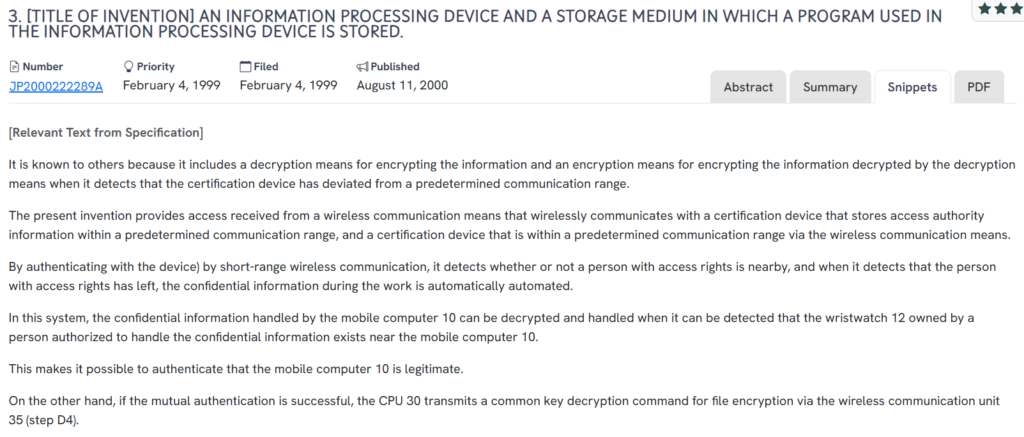Viewport: 1024px width, 437px height.
Task: Switch to the Summary tab
Action: pyautogui.click(x=829, y=87)
